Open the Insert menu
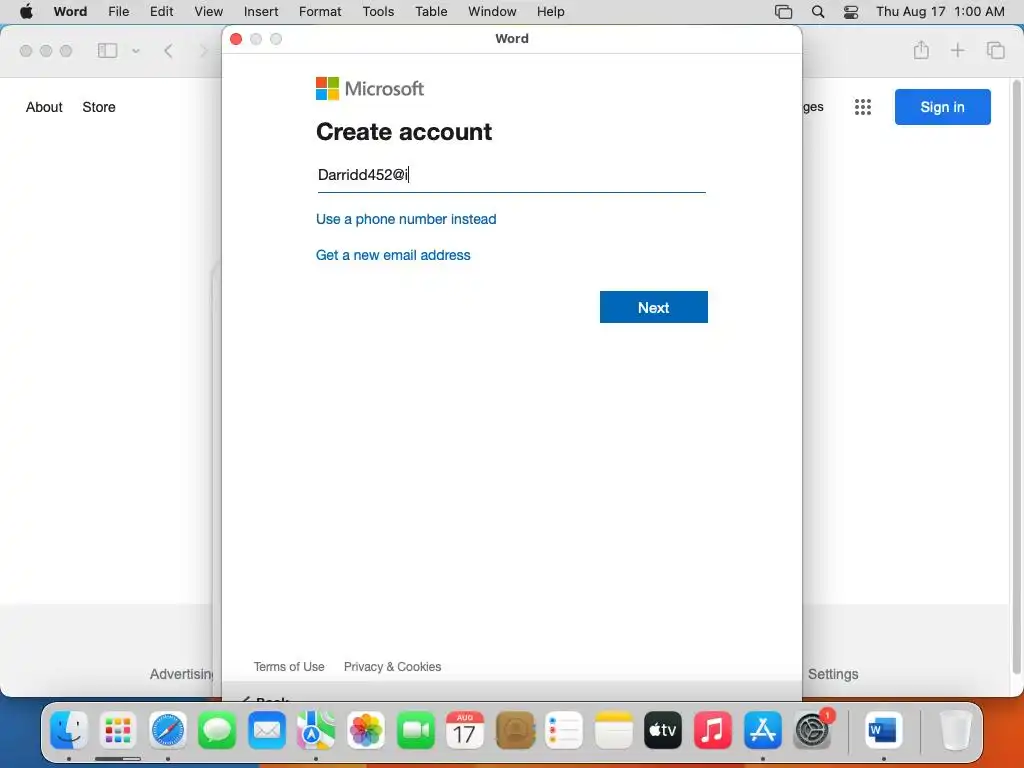The width and height of the screenshot is (1024, 768). coord(261,11)
